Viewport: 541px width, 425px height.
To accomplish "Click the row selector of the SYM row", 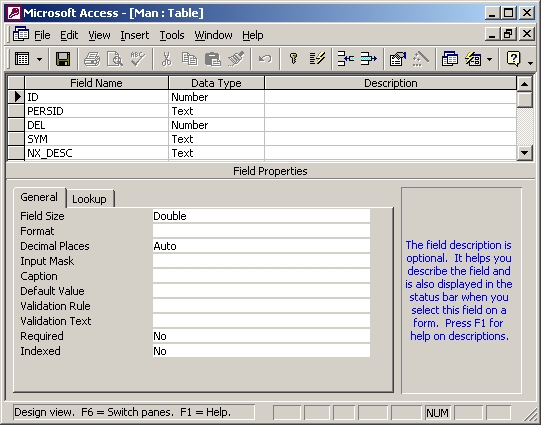I will pyautogui.click(x=16, y=139).
